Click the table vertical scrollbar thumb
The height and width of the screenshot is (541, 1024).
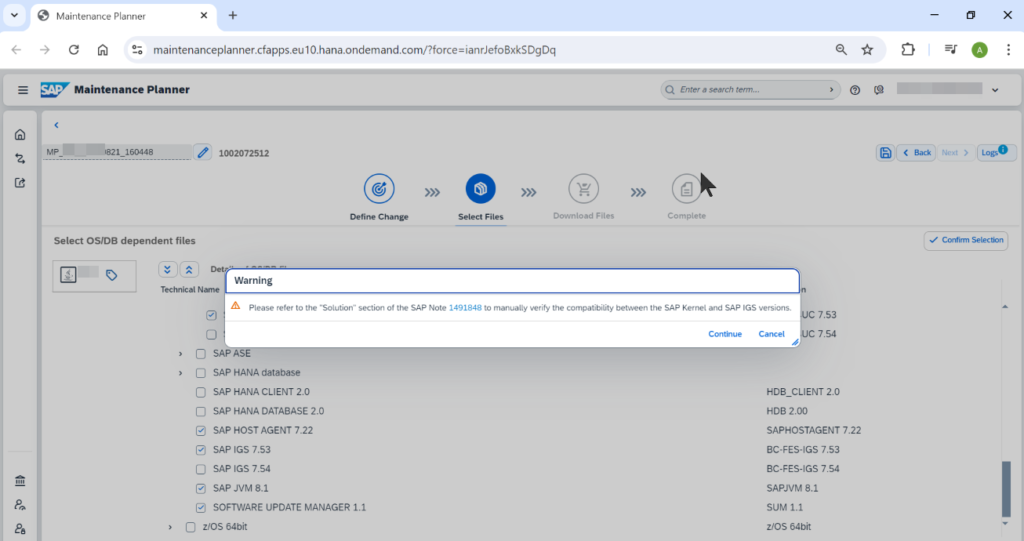(x=1006, y=489)
